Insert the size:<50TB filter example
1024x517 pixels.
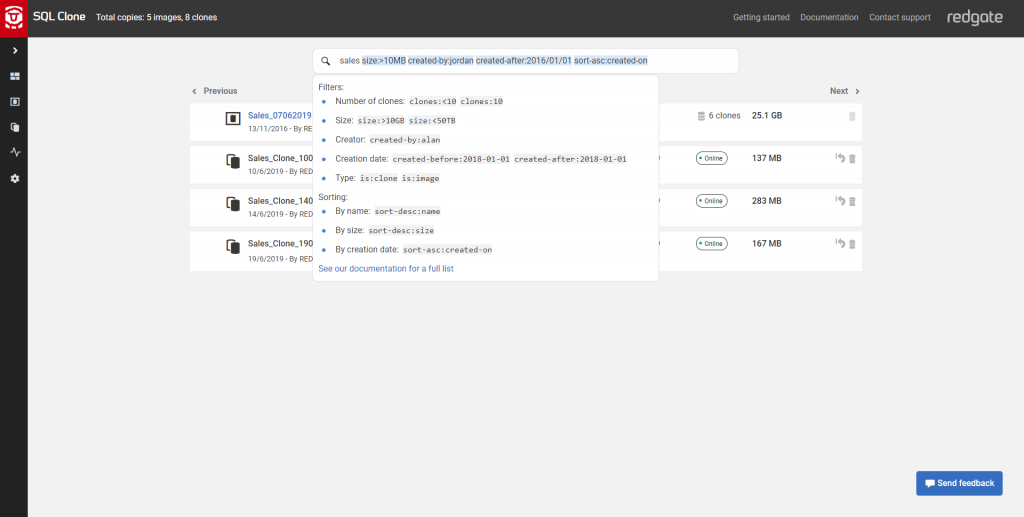pos(432,120)
